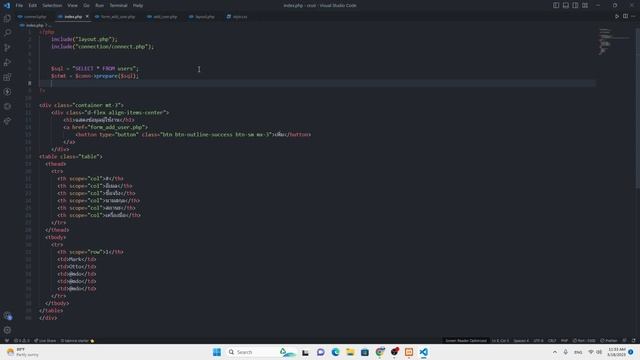640x360 pixels.
Task: Open the Terminal menu
Action: click(x=118, y=5)
